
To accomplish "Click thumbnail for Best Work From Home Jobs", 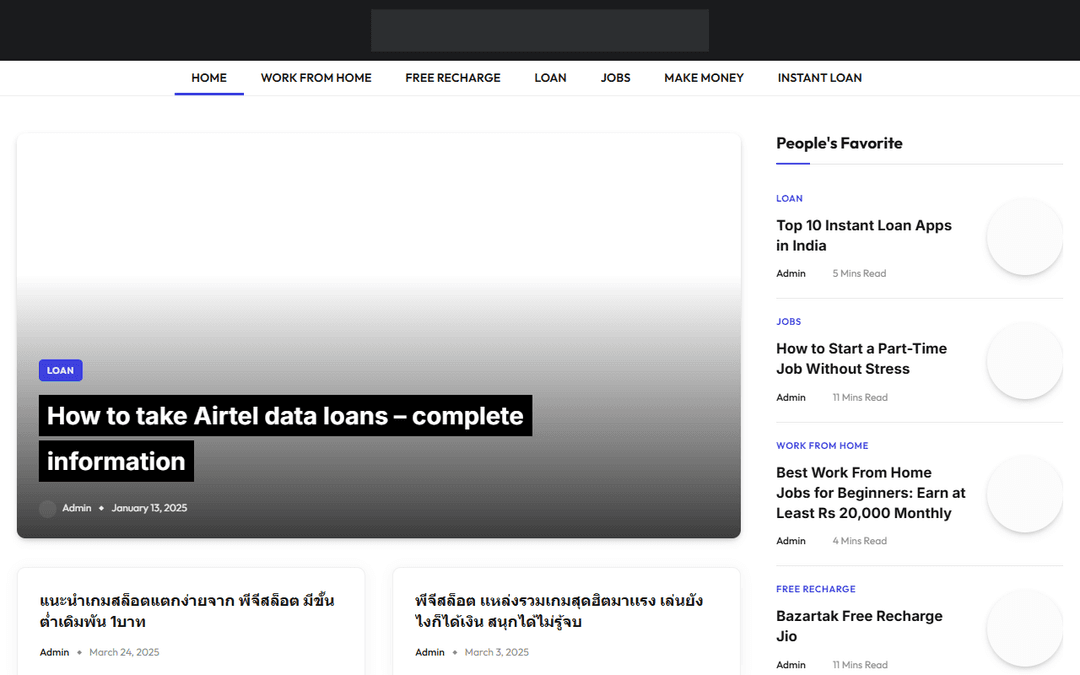I will 1025,494.
